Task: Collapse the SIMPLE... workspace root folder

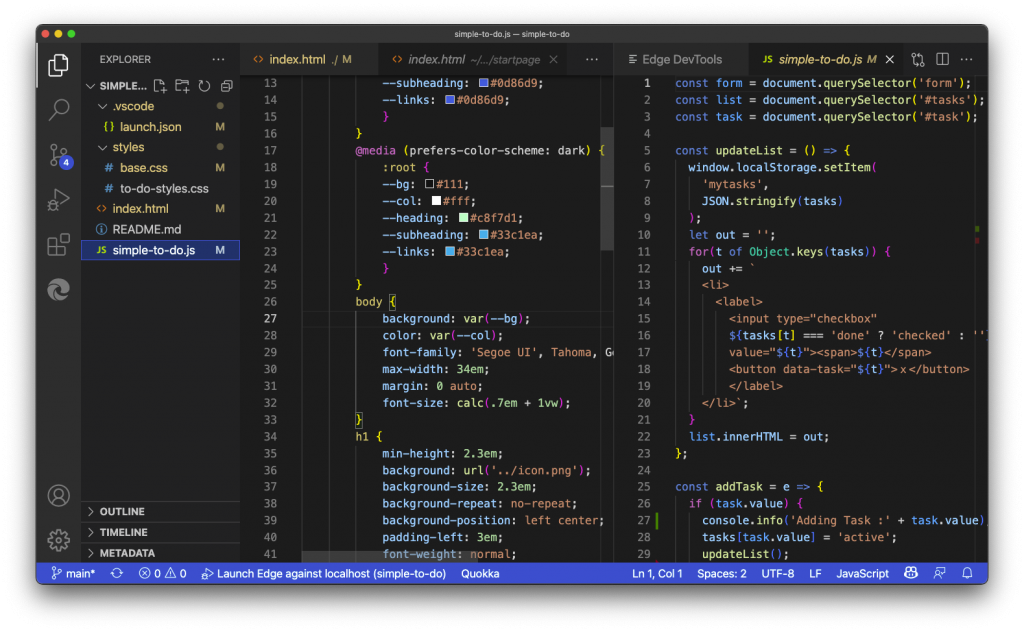Action: pyautogui.click(x=91, y=86)
